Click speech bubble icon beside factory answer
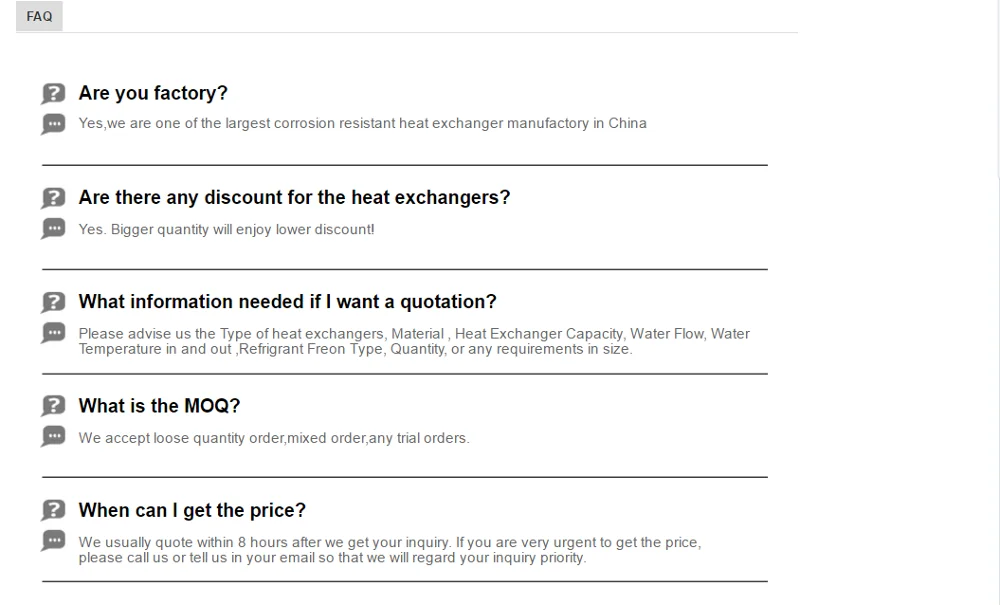 coord(54,124)
